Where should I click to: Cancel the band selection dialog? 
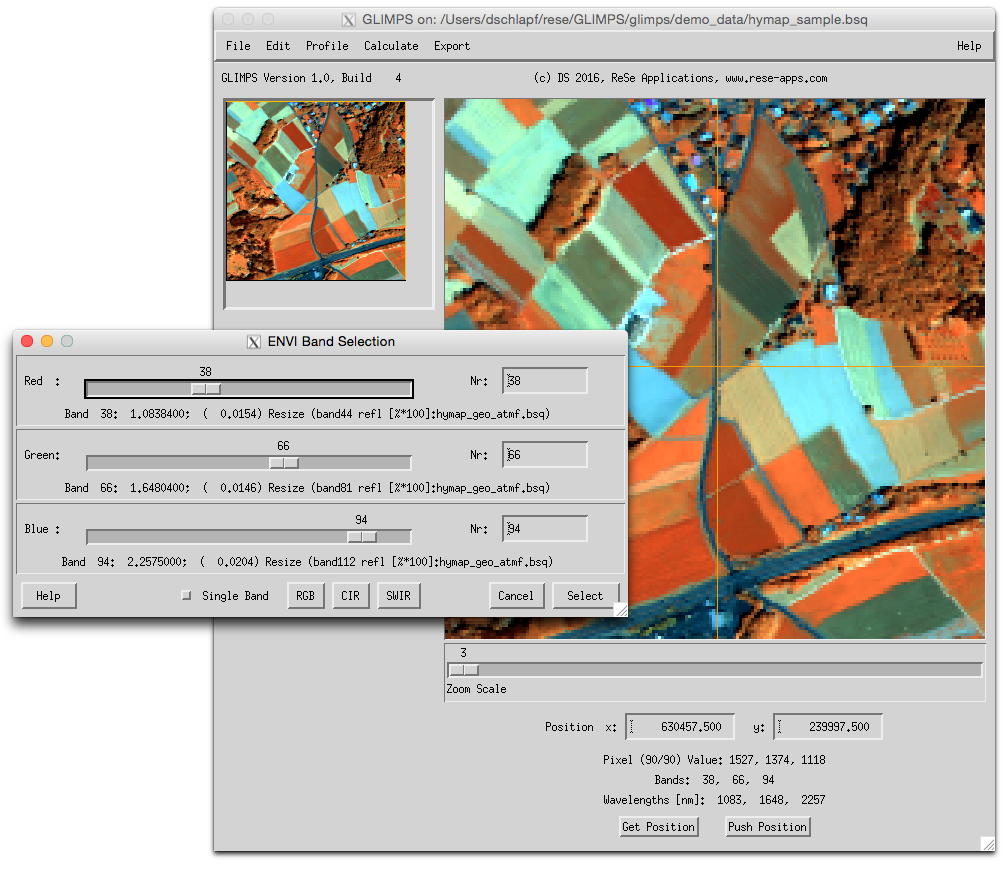516,596
